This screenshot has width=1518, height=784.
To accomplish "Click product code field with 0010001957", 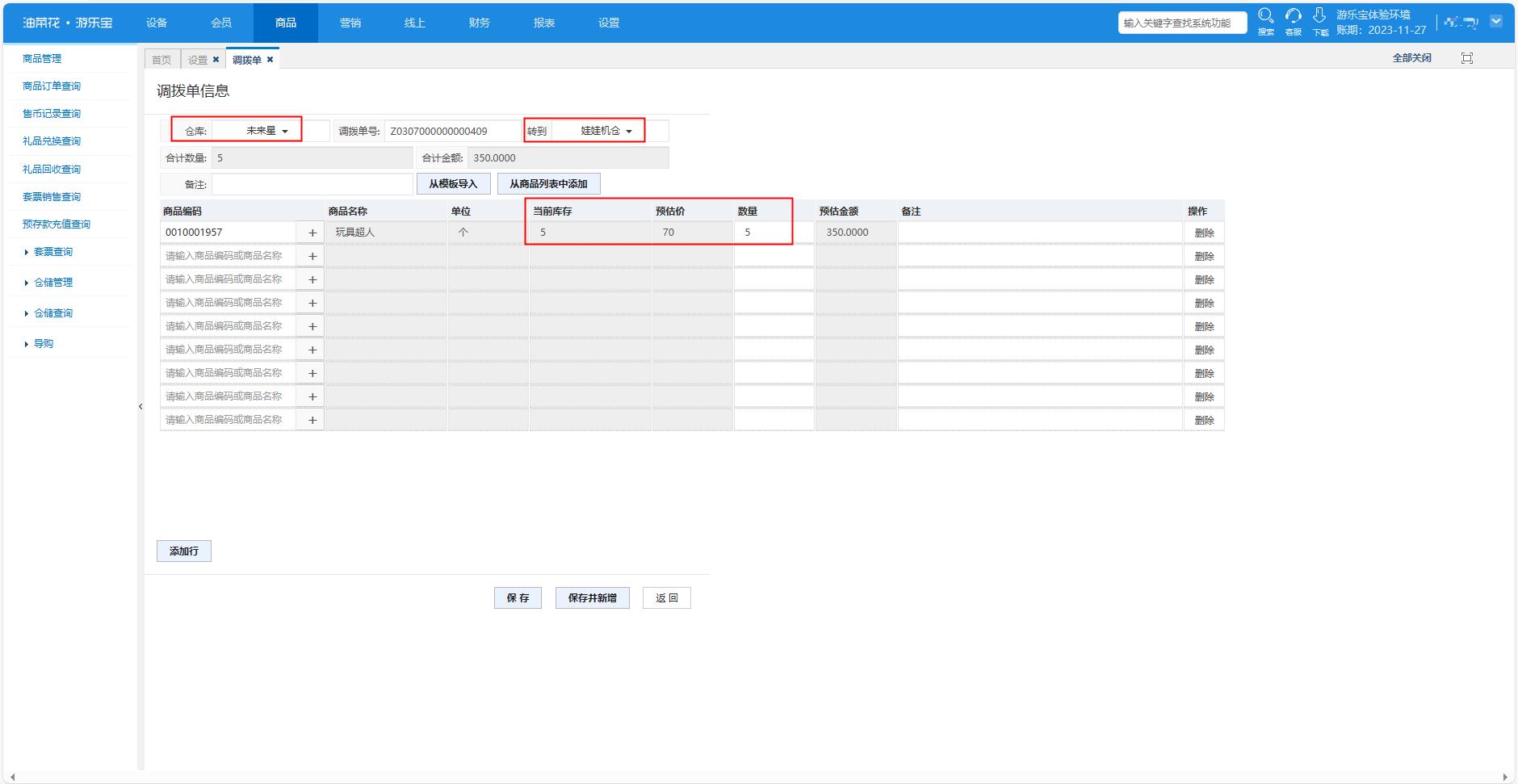I will pyautogui.click(x=229, y=233).
